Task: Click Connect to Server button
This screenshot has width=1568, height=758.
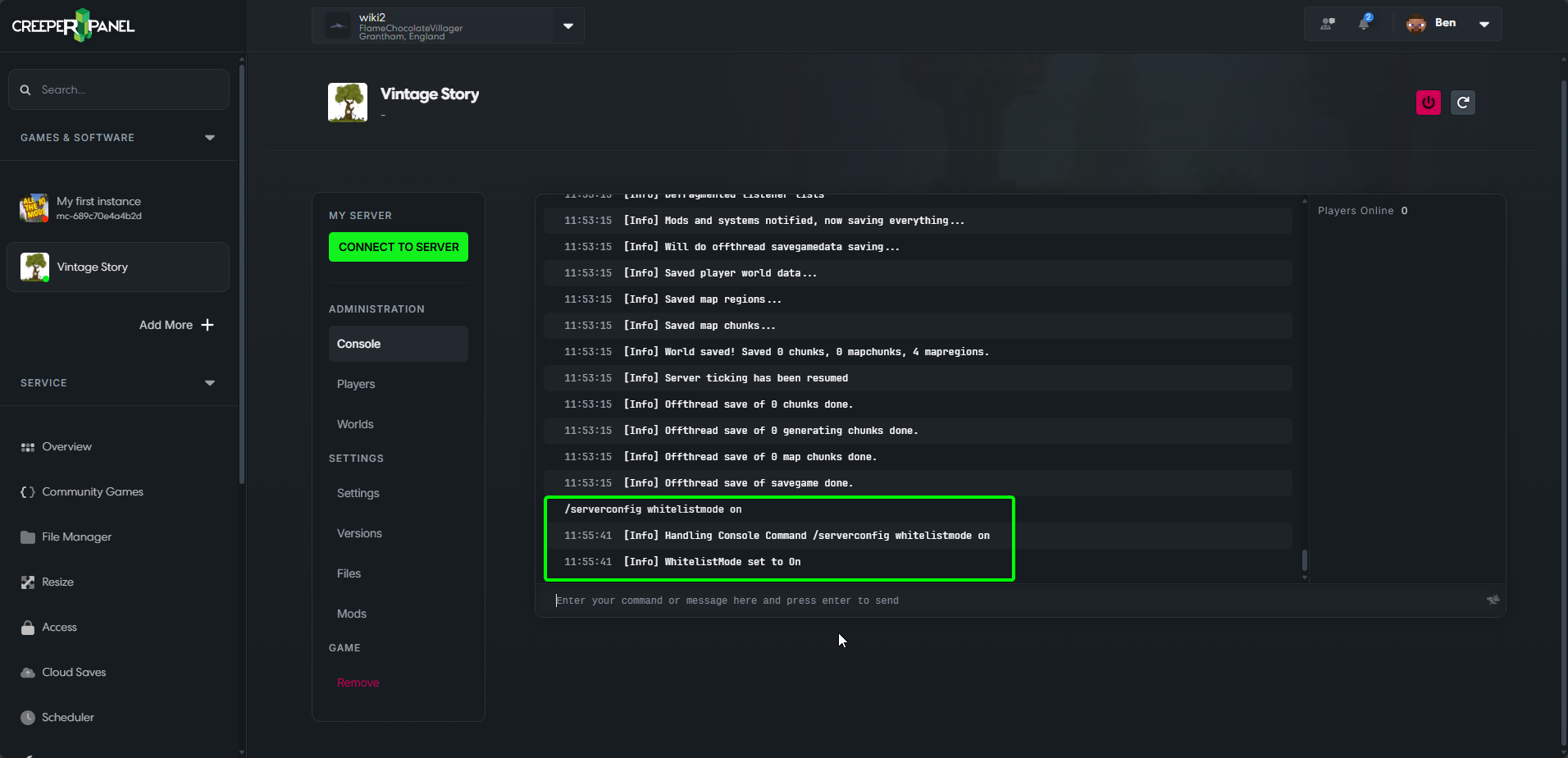Action: pos(399,247)
